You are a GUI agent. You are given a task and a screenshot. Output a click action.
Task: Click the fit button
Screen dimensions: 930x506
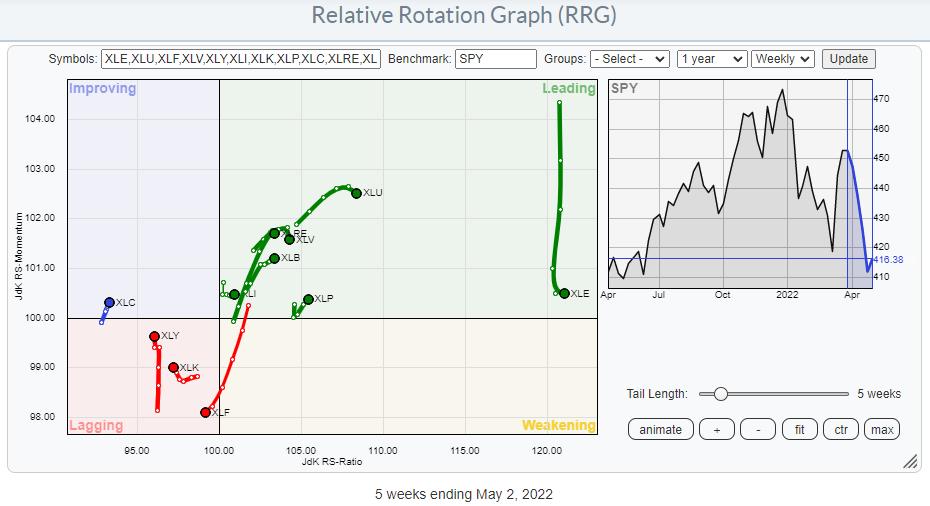(x=799, y=429)
